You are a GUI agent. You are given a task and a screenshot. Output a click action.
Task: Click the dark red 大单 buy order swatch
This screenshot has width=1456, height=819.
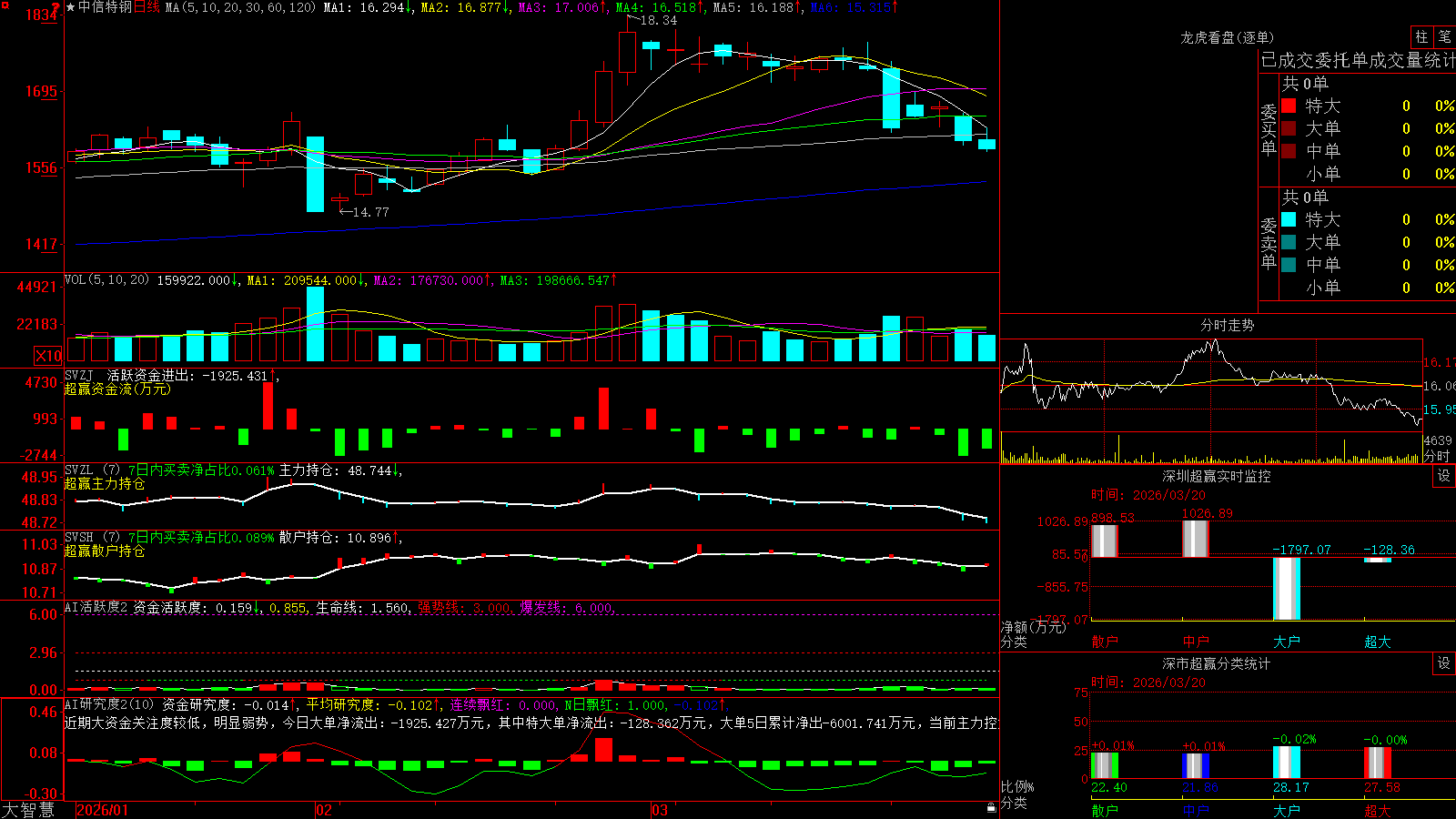point(1289,128)
